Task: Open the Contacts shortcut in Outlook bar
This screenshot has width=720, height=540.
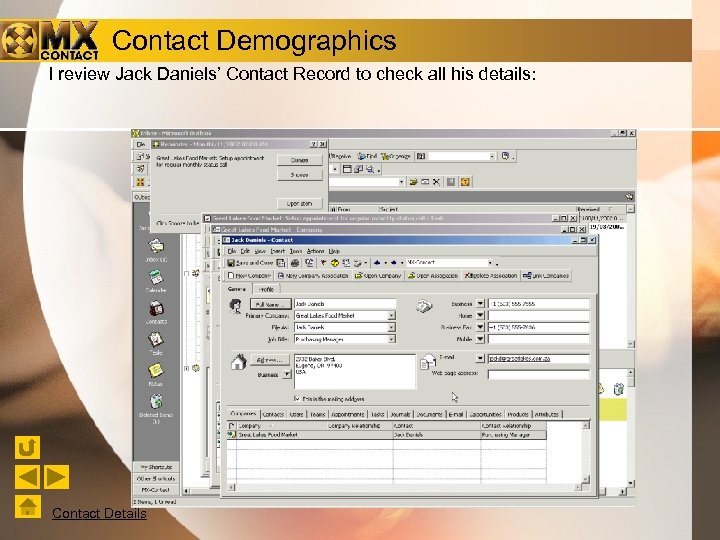Action: click(156, 312)
